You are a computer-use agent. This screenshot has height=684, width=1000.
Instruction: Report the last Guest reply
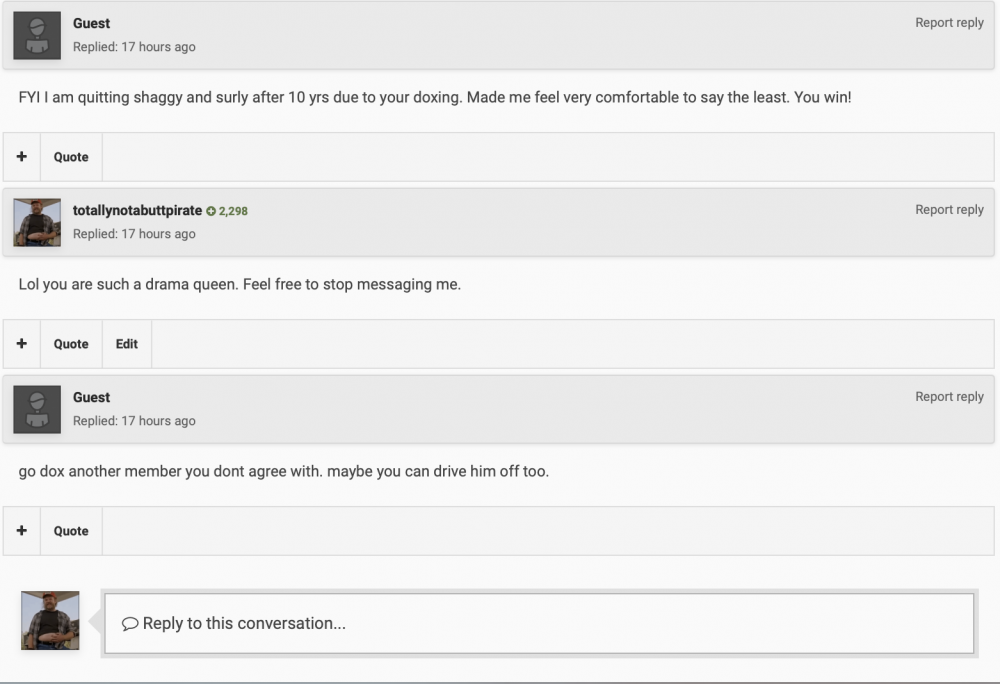coord(949,397)
